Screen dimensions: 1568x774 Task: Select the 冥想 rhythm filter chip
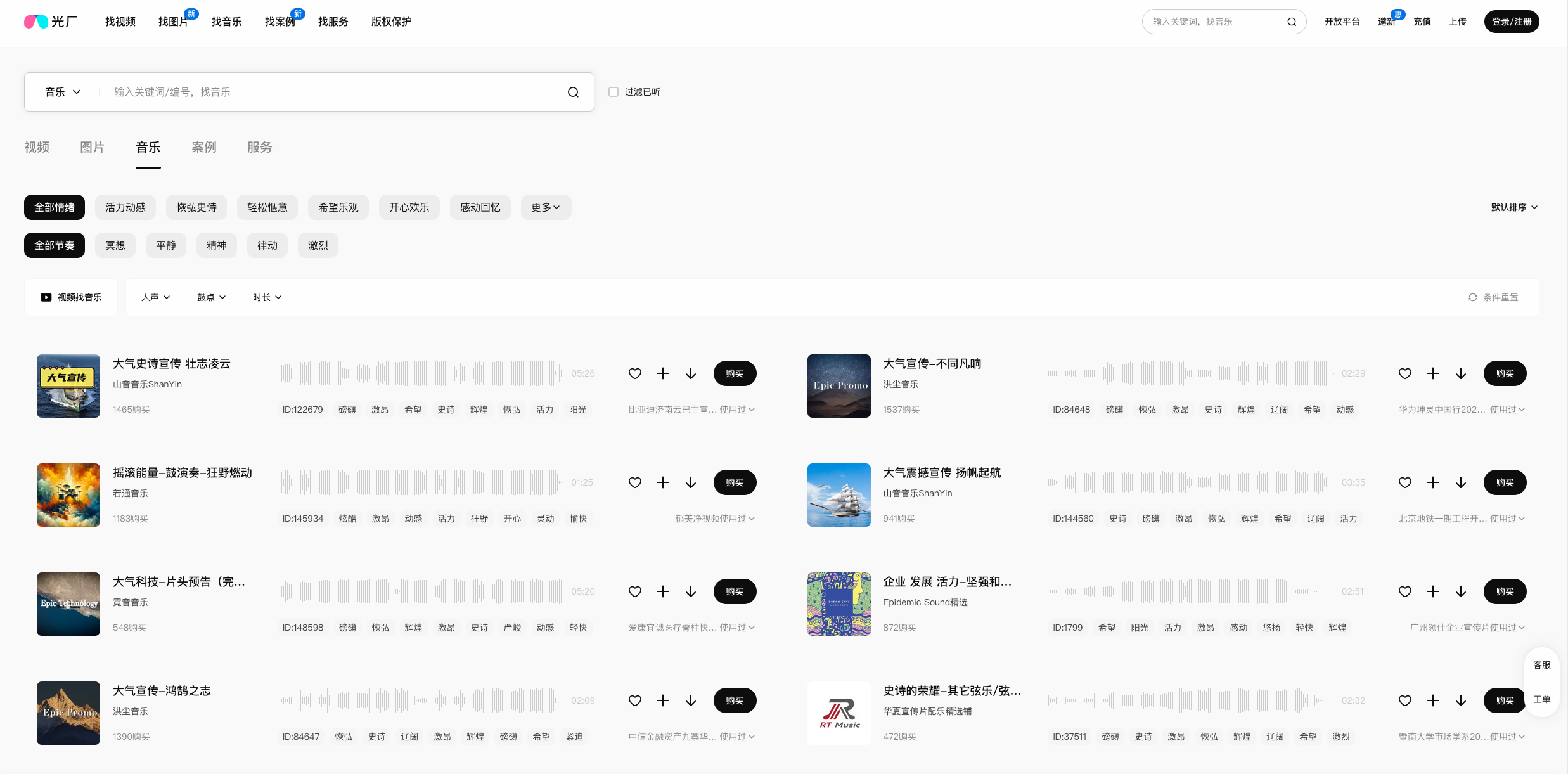tap(115, 245)
